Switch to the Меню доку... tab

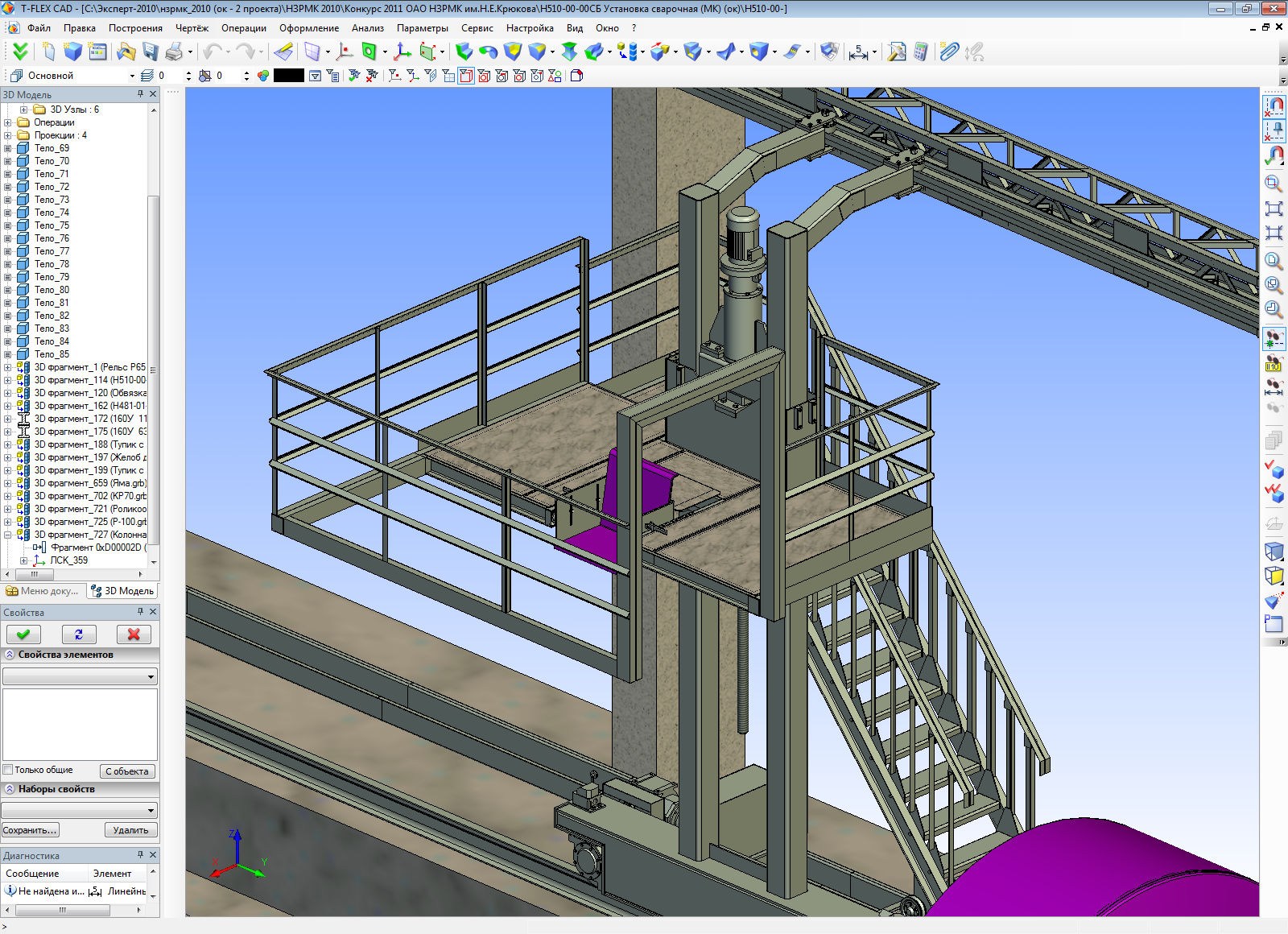tap(43, 591)
